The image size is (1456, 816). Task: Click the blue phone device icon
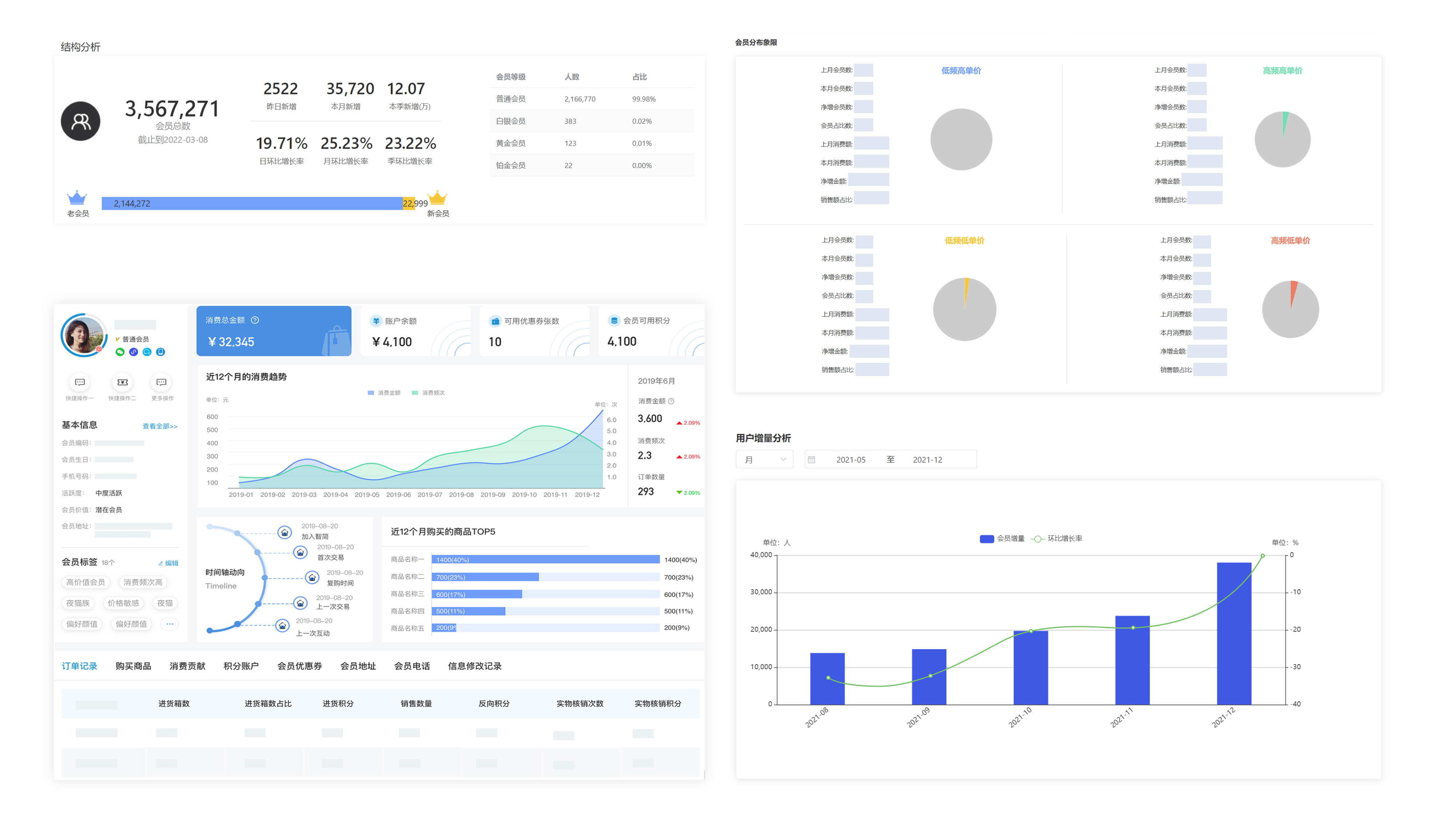[x=161, y=352]
